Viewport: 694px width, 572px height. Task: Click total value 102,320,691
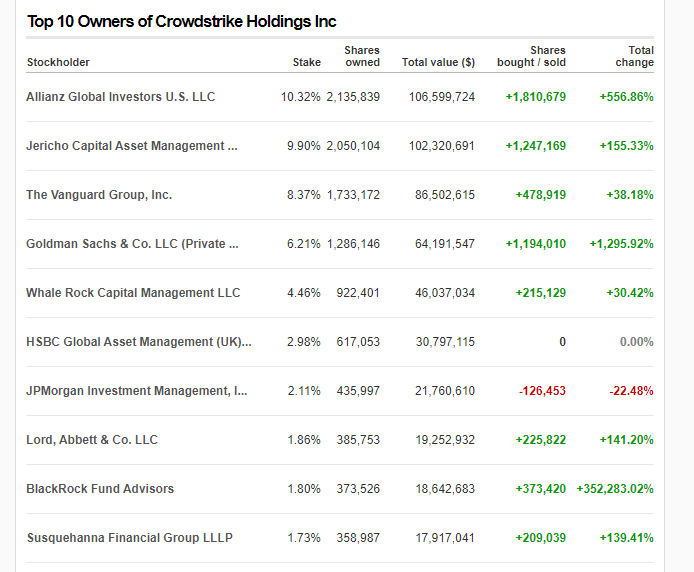tap(442, 146)
